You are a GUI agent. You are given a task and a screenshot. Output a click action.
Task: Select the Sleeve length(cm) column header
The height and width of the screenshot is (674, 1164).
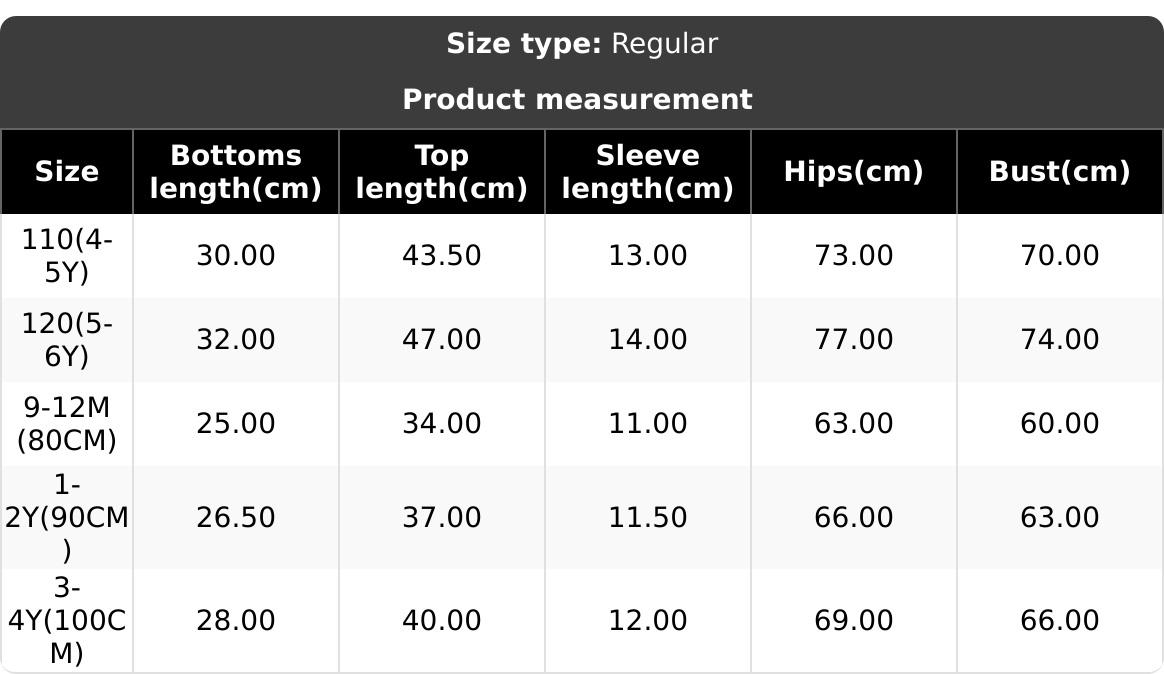click(647, 171)
